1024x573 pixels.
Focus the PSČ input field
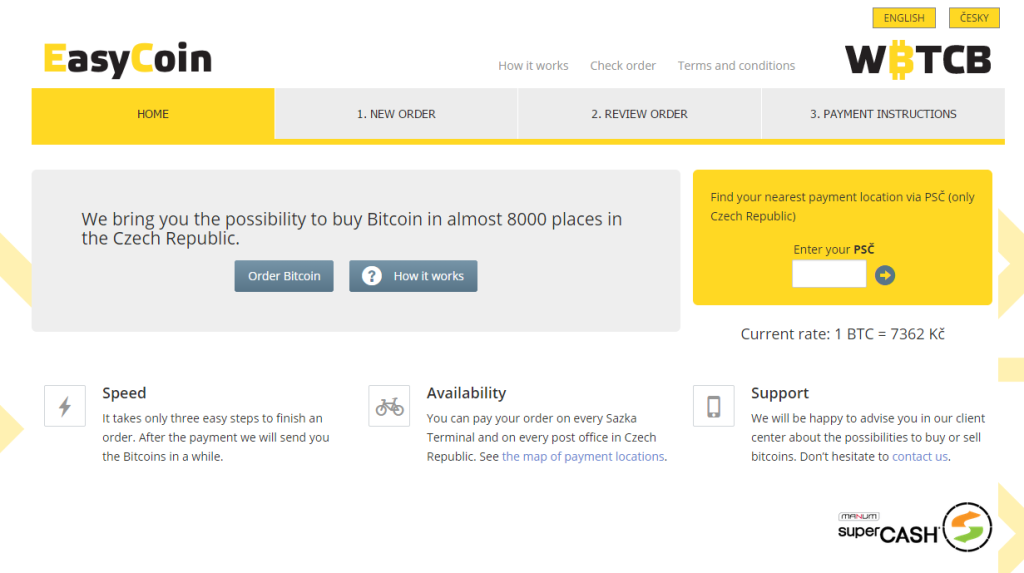click(829, 274)
